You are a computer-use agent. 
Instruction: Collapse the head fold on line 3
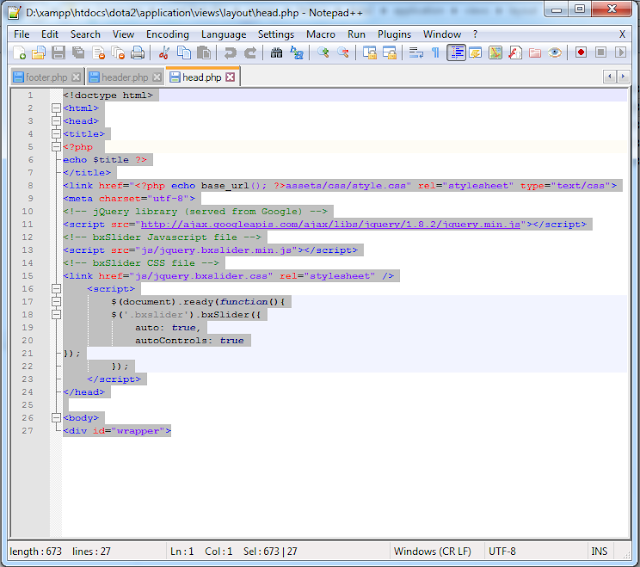click(56, 121)
